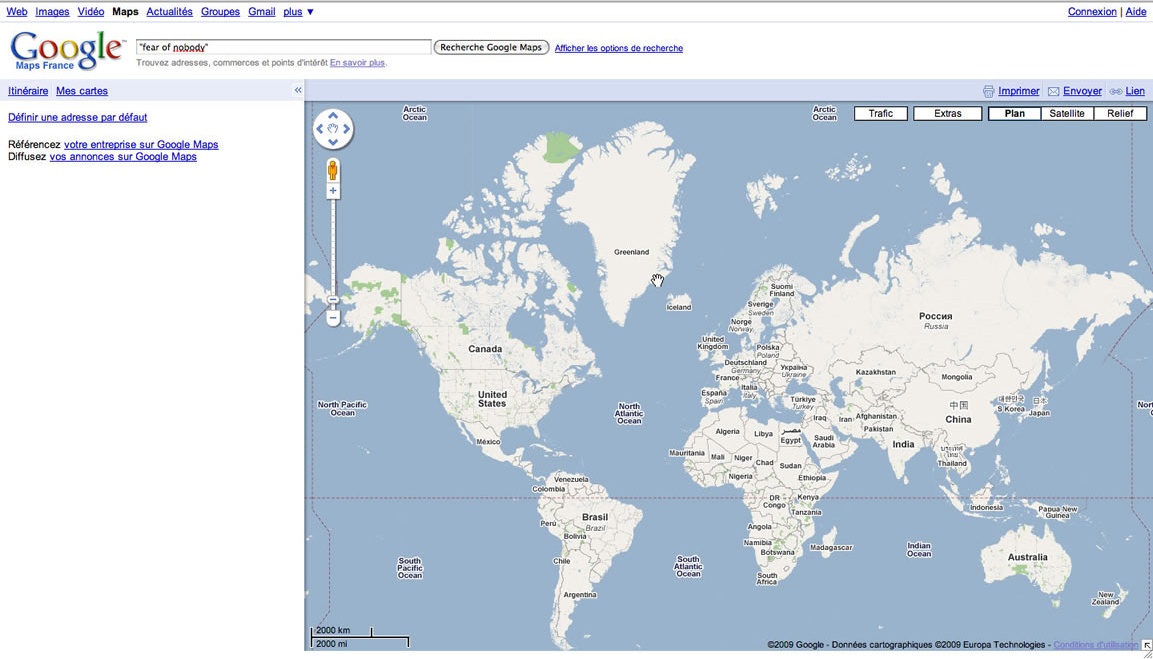
Task: Click the Greenland label on the map
Action: pyautogui.click(x=632, y=252)
